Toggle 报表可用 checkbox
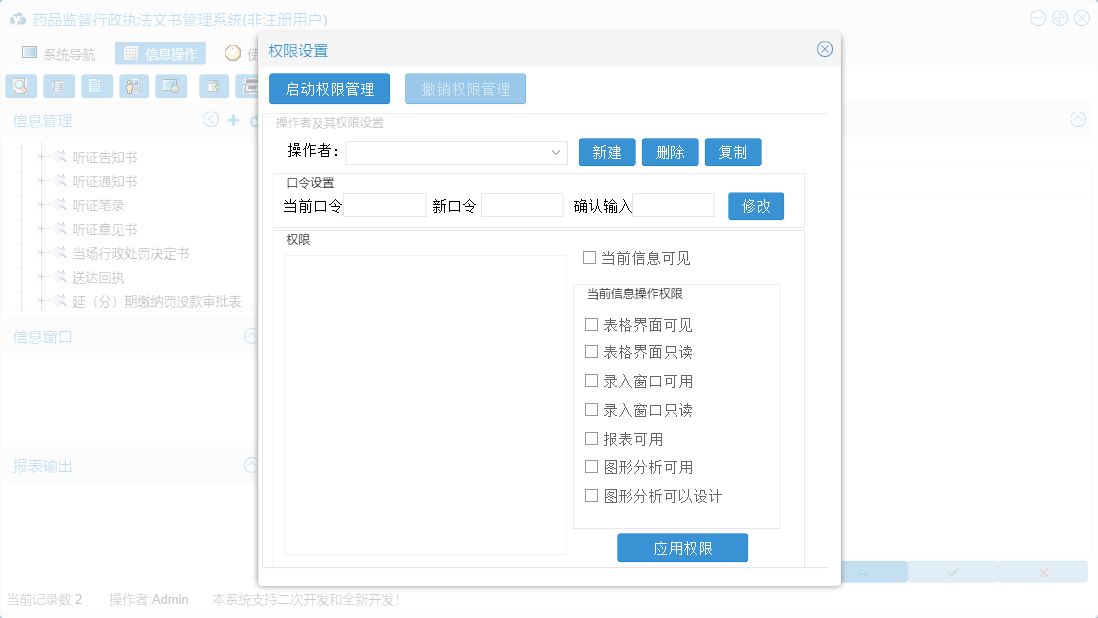Image resolution: width=1098 pixels, height=618 pixels. [592, 439]
